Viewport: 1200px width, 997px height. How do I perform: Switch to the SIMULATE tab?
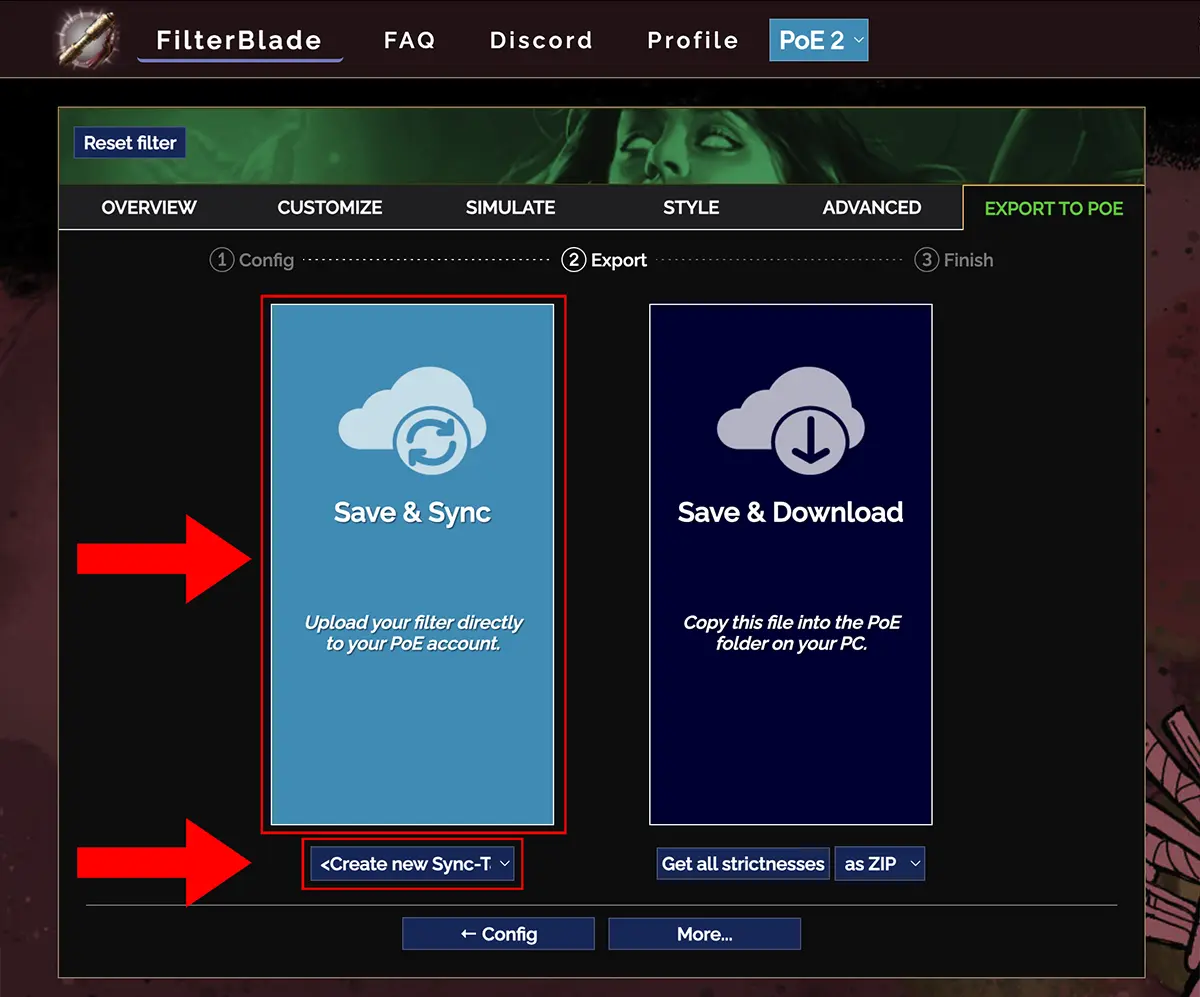click(x=510, y=207)
